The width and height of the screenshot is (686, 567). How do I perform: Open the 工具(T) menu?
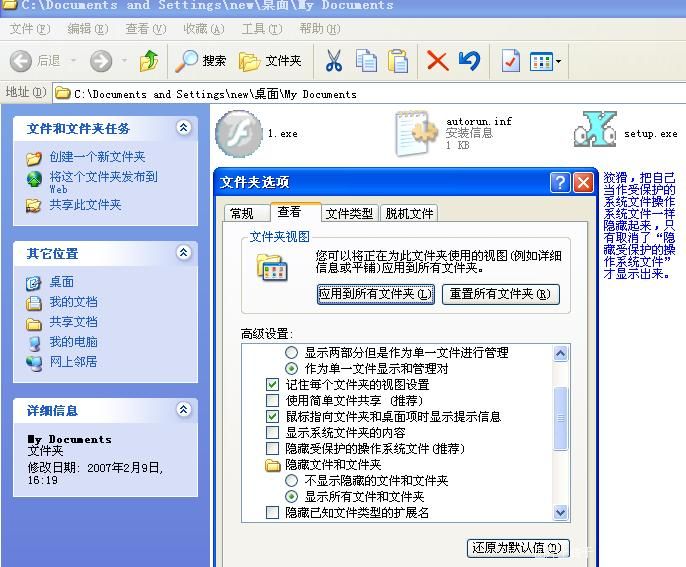[x=262, y=29]
